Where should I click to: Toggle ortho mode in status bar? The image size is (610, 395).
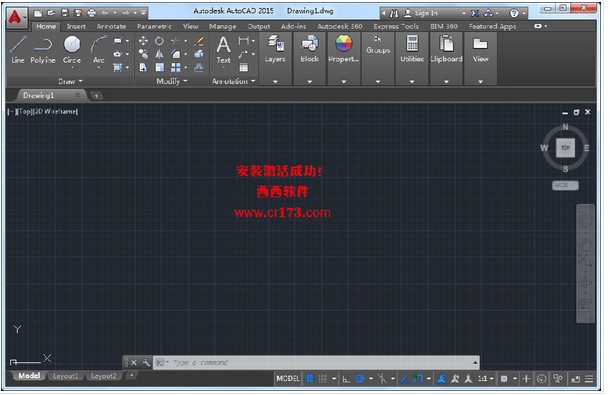point(346,379)
